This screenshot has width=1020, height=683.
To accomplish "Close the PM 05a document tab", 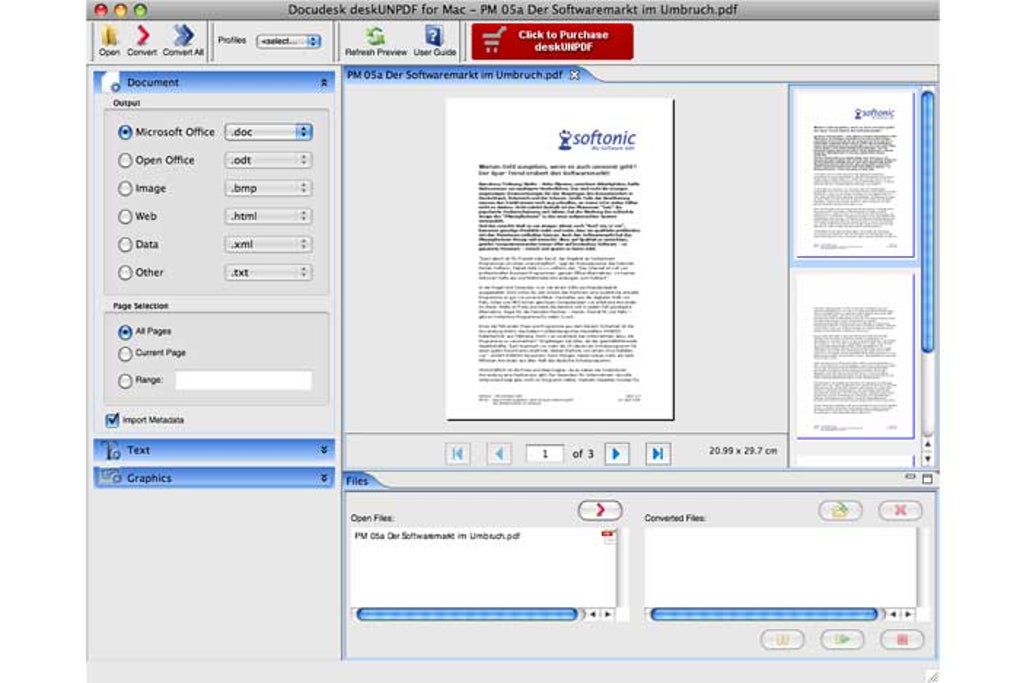I will point(574,75).
